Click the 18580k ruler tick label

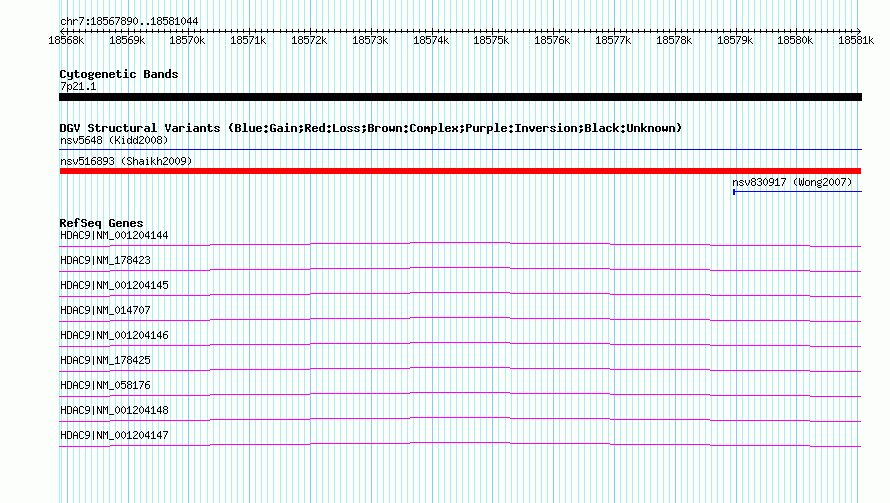coord(795,40)
